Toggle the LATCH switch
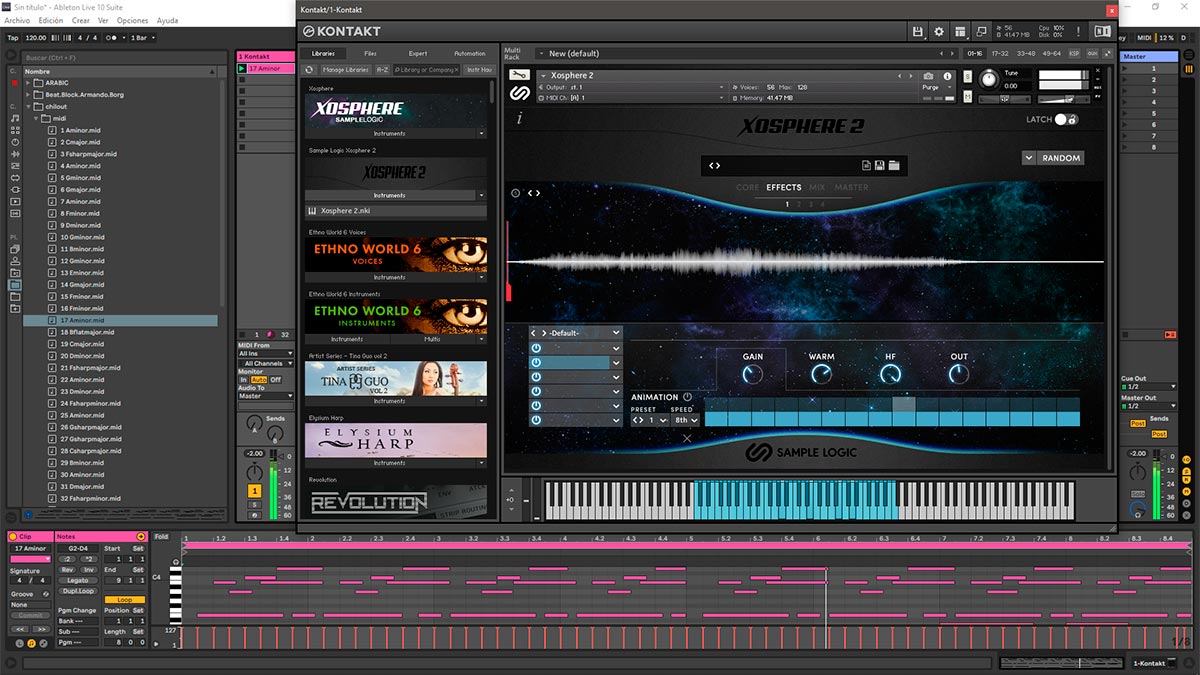This screenshot has height=675, width=1200. tap(1065, 120)
